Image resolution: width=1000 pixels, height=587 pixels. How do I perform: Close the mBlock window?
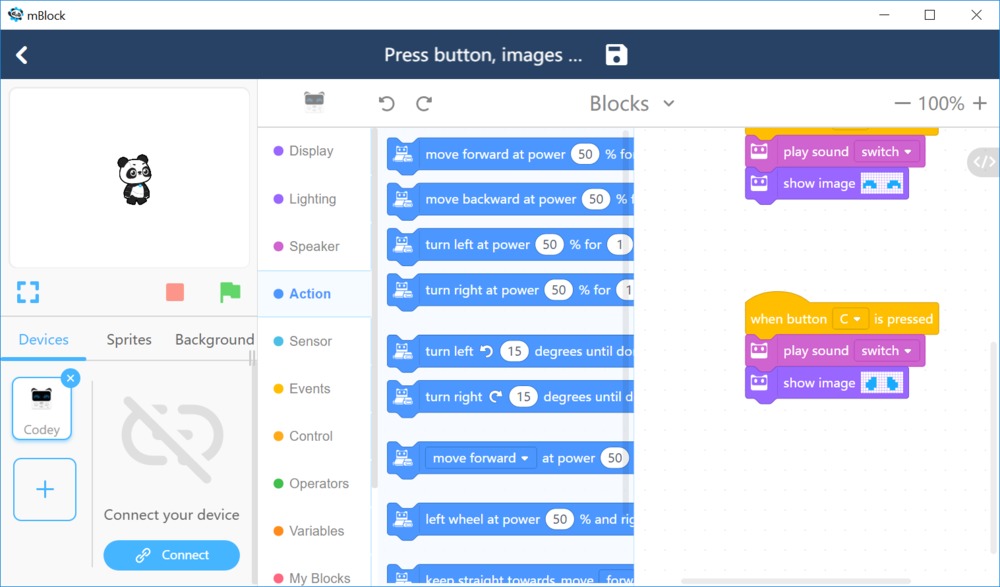pos(976,15)
